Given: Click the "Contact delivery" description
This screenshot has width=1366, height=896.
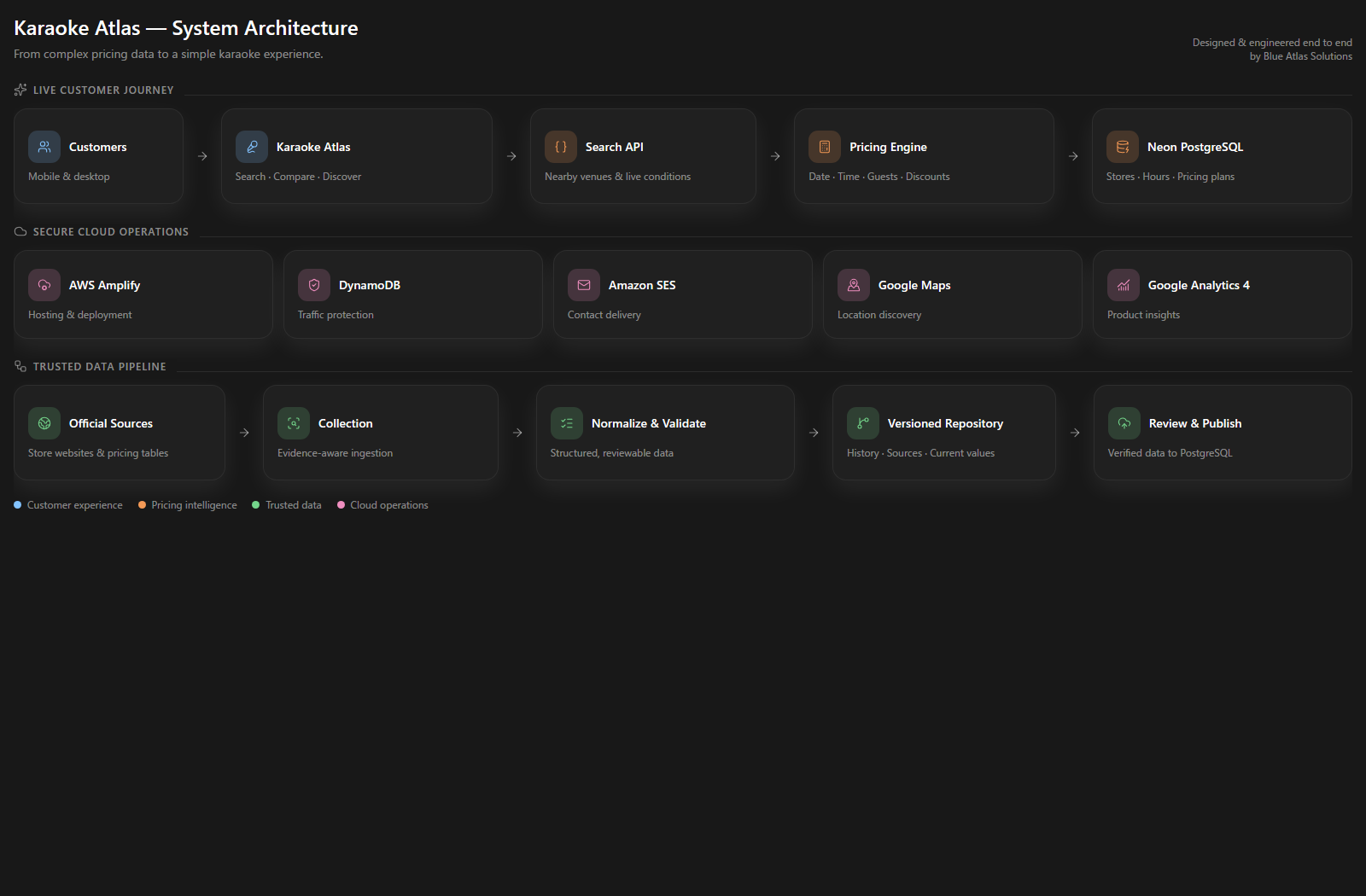Looking at the screenshot, I should 604,315.
